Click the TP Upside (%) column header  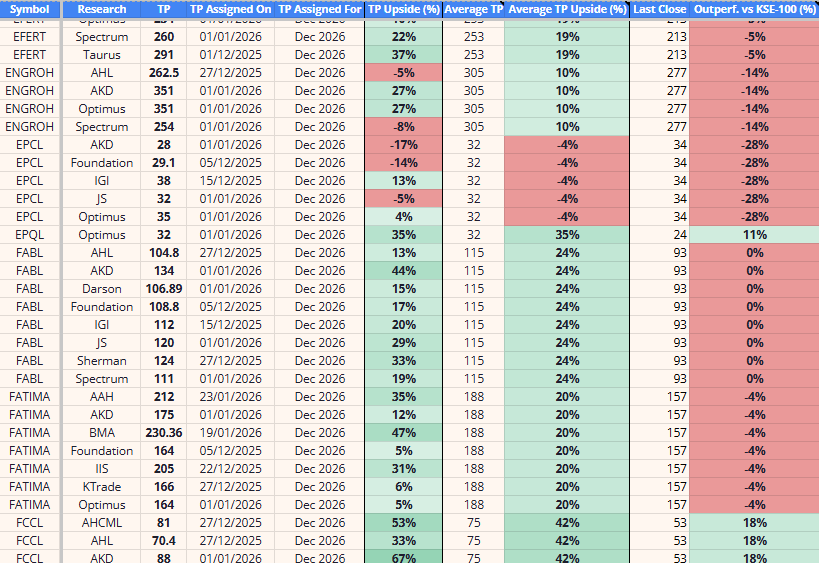pos(404,9)
